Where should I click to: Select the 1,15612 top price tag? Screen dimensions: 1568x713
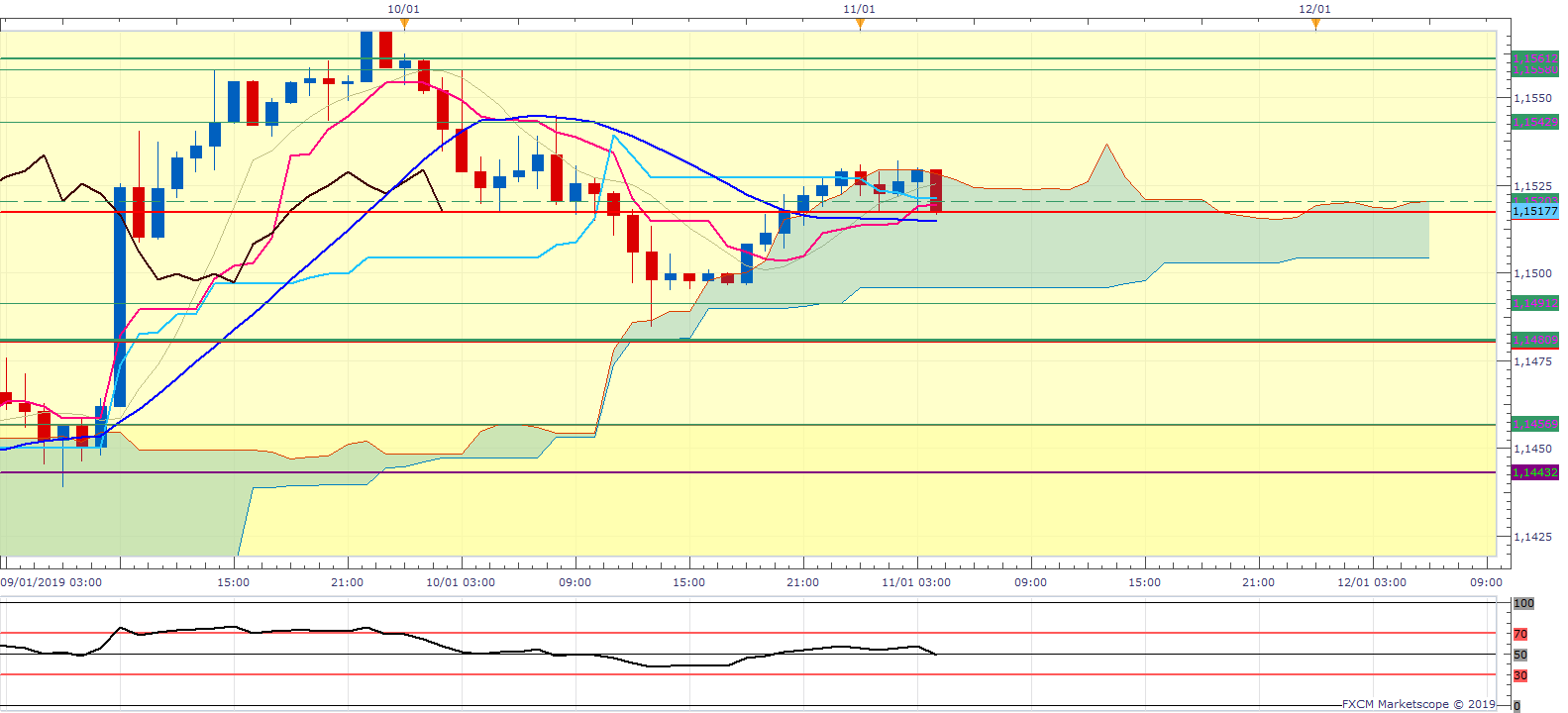(x=1534, y=59)
